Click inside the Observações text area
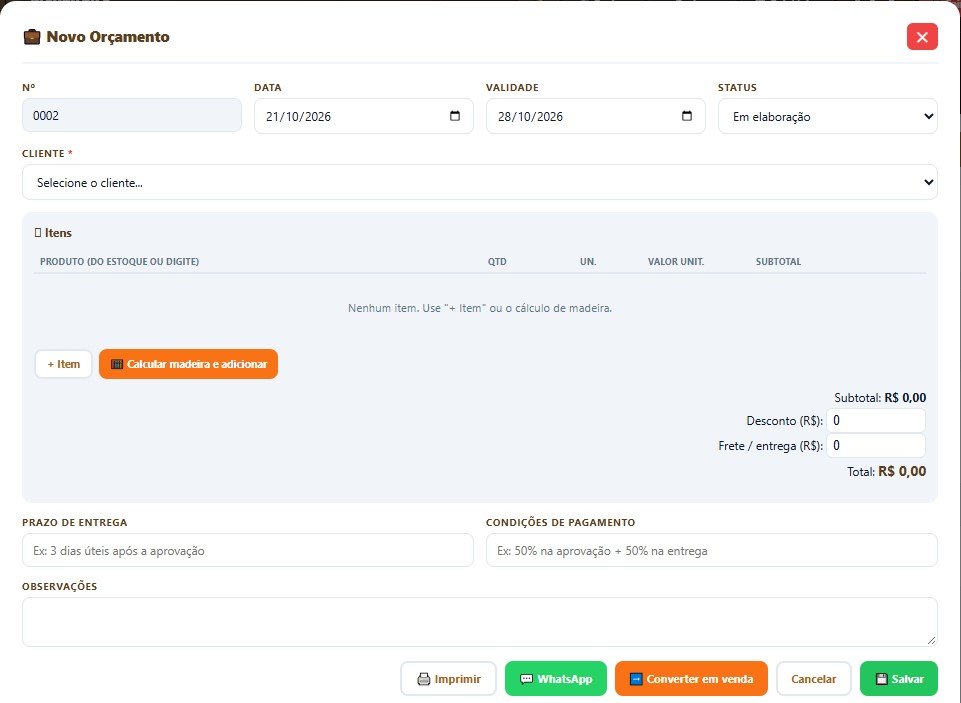Screen dimensions: 961x703 point(479,622)
